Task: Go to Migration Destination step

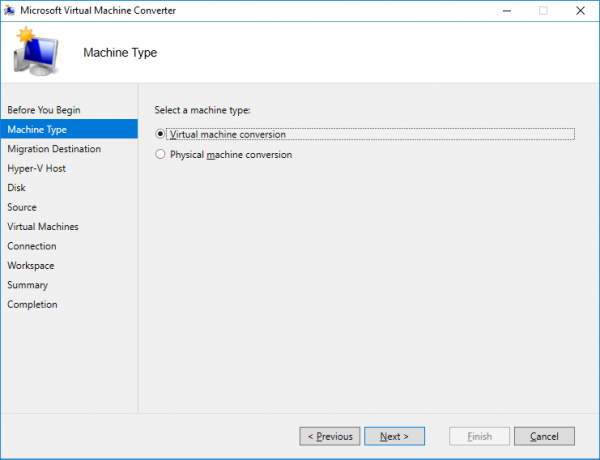Action: 54,149
